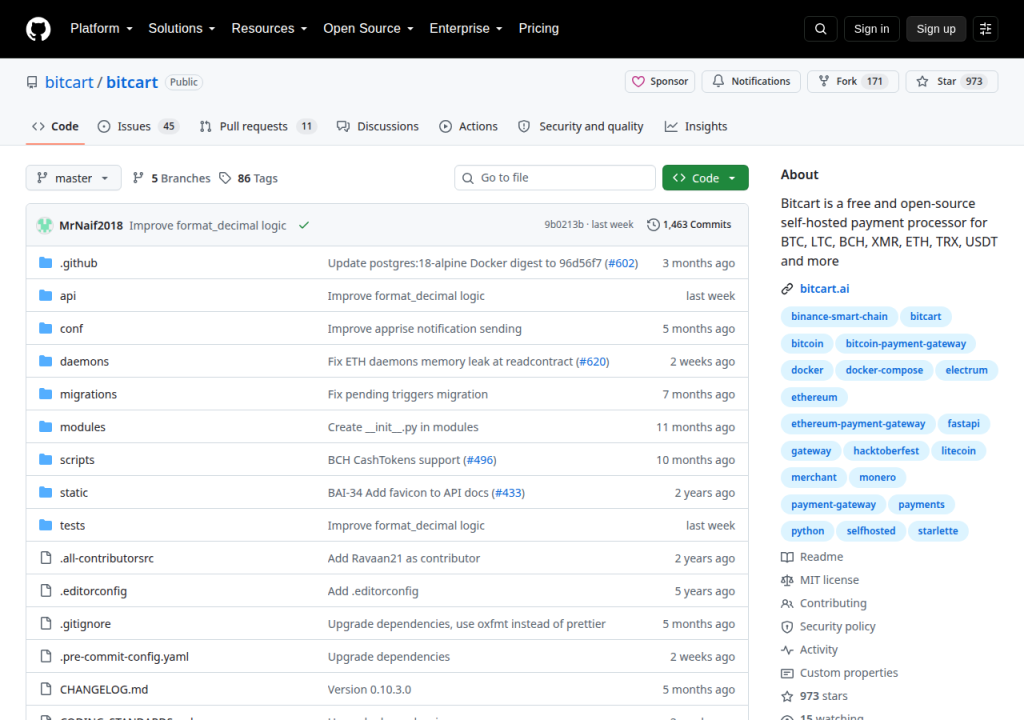The height and width of the screenshot is (720, 1024).
Task: Click the .editorconfig file icon
Action: tap(46, 591)
